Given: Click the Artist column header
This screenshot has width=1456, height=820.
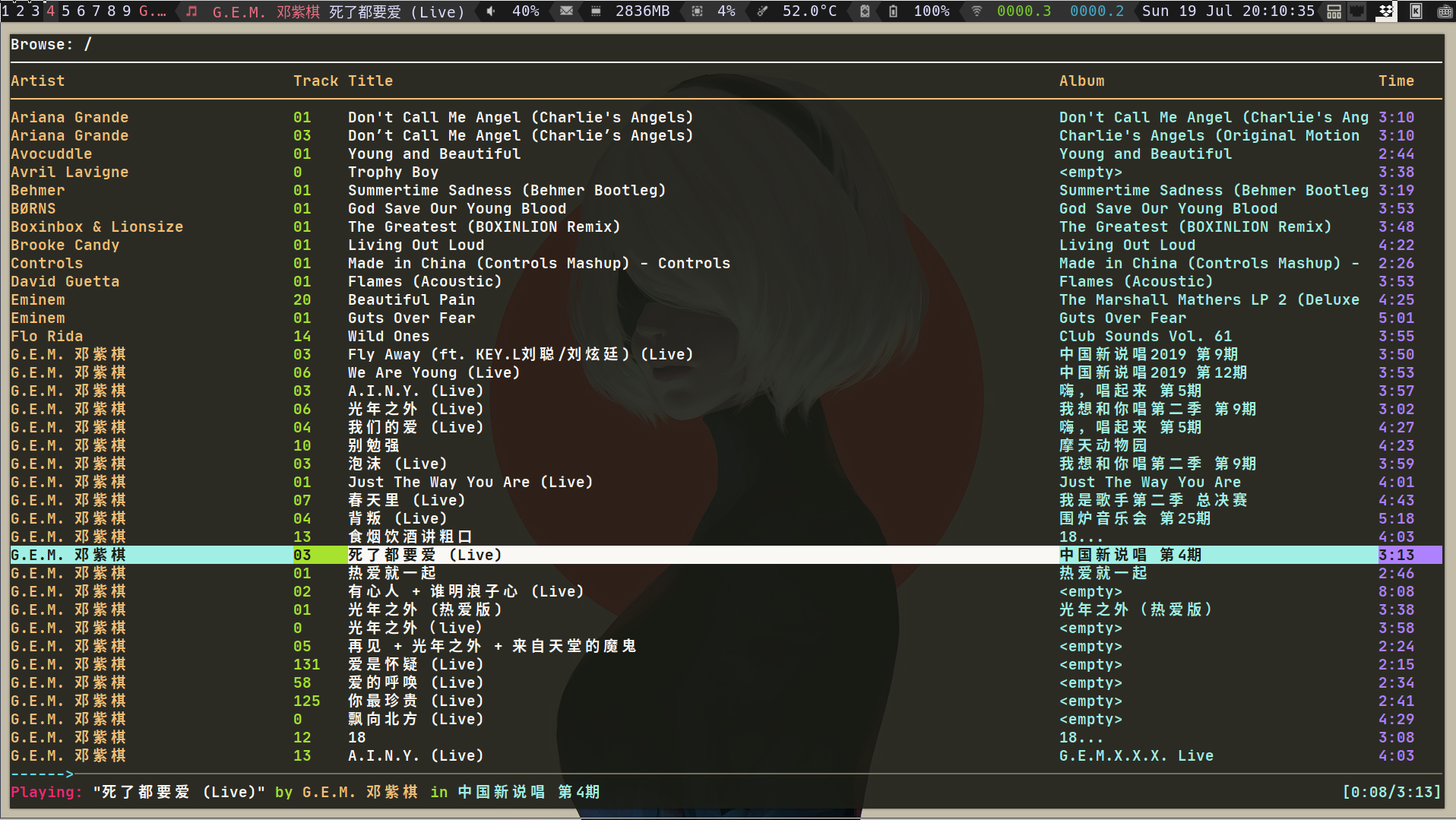Looking at the screenshot, I should pos(38,81).
